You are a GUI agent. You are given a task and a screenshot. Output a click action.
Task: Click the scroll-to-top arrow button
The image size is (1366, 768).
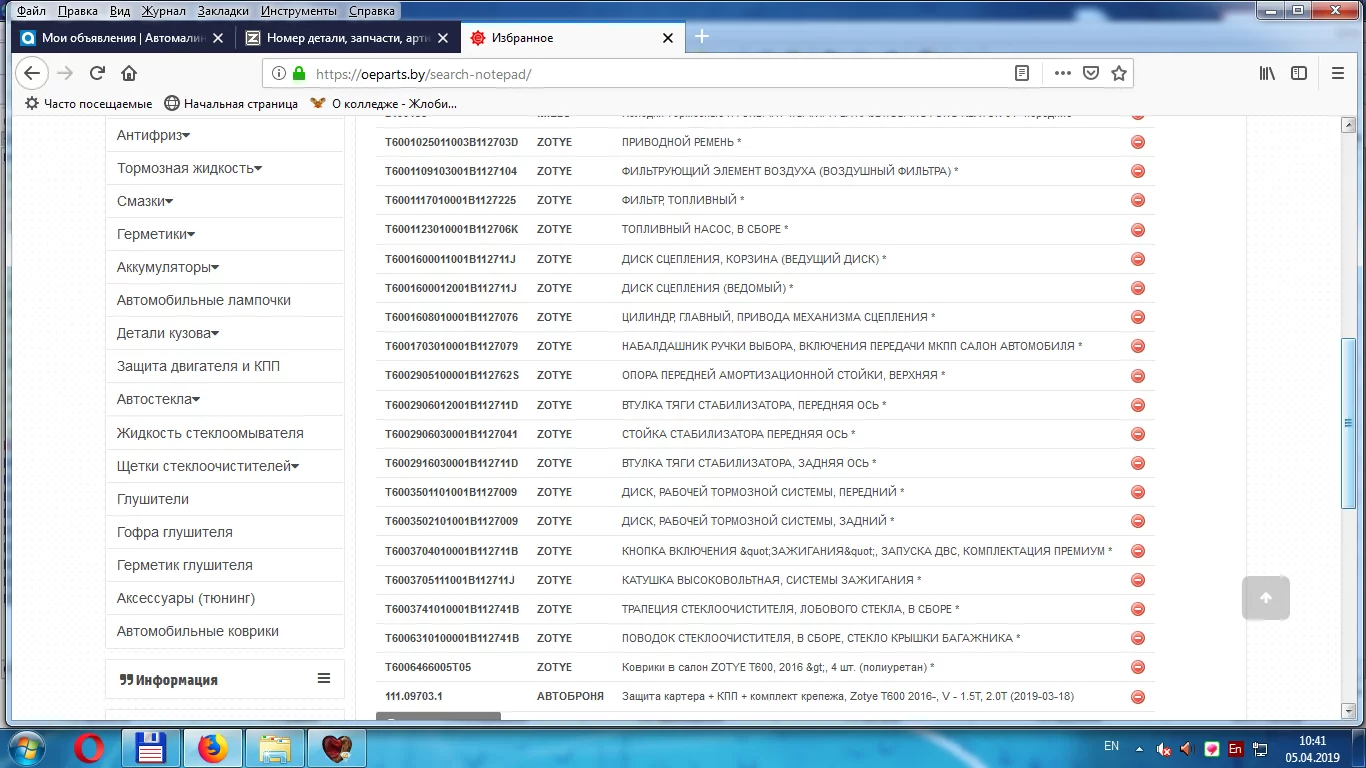(x=1265, y=598)
